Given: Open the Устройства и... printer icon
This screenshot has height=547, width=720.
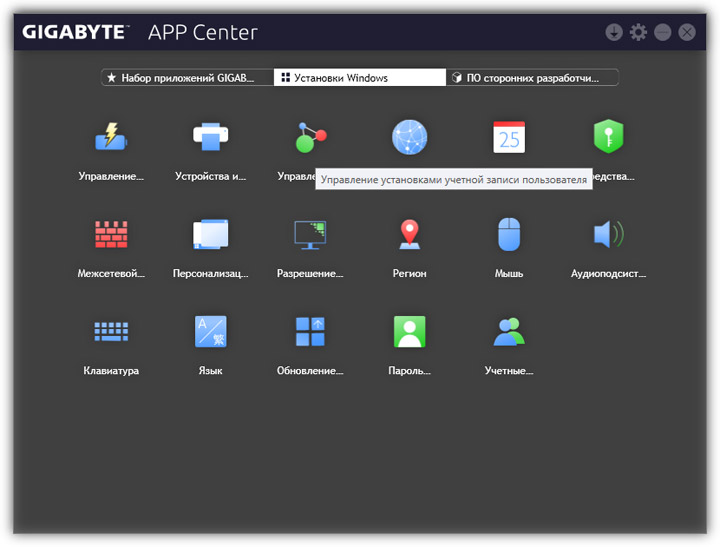Looking at the screenshot, I should [210, 136].
